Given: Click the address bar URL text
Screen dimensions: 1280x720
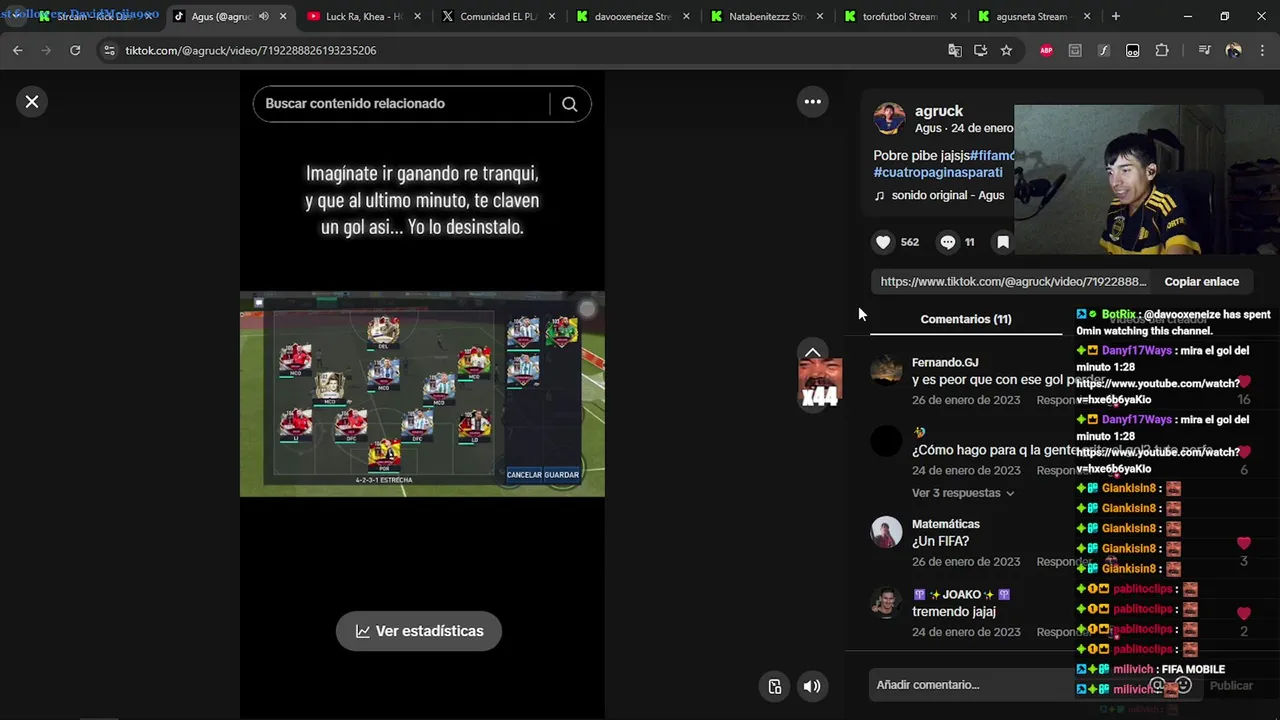Looking at the screenshot, I should click(251, 50).
